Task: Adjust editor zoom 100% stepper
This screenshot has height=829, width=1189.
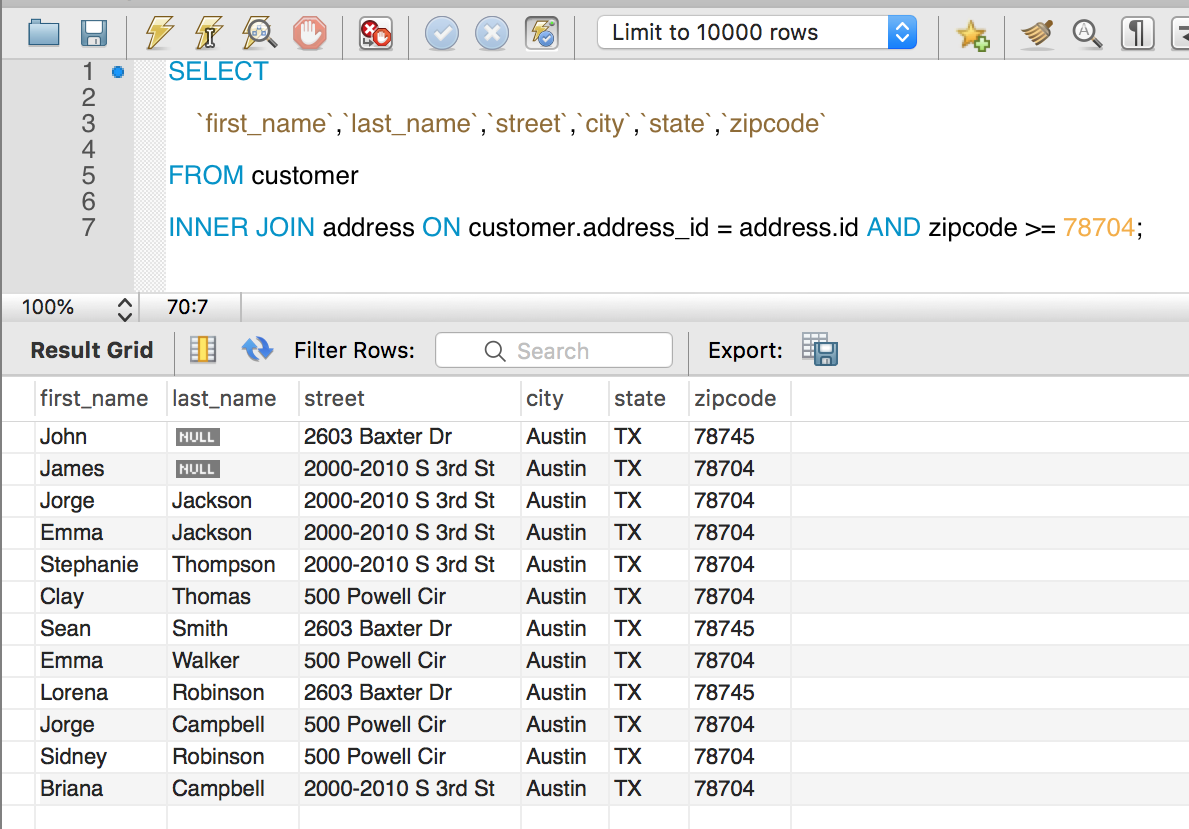Action: pyautogui.click(x=125, y=308)
